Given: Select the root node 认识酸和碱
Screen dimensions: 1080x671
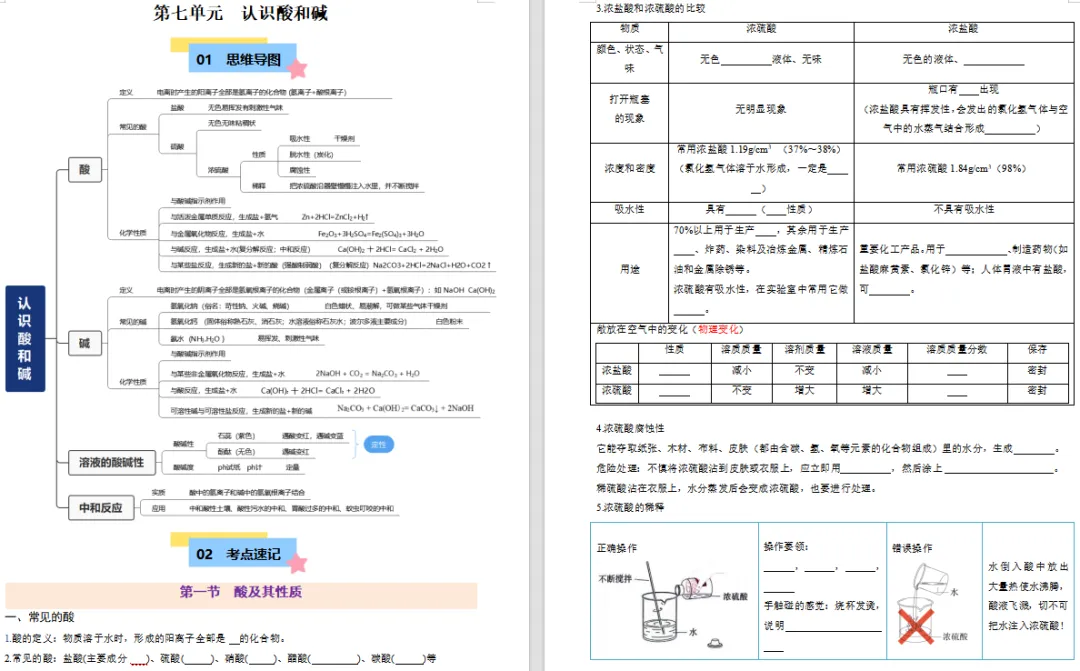Looking at the screenshot, I should click(x=25, y=338).
